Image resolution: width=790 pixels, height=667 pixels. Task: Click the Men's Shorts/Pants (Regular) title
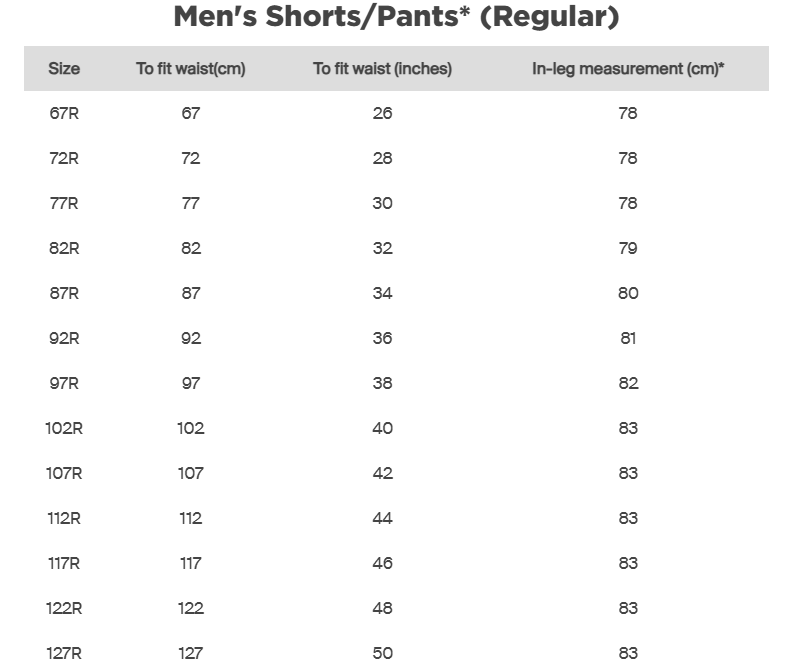click(x=396, y=17)
